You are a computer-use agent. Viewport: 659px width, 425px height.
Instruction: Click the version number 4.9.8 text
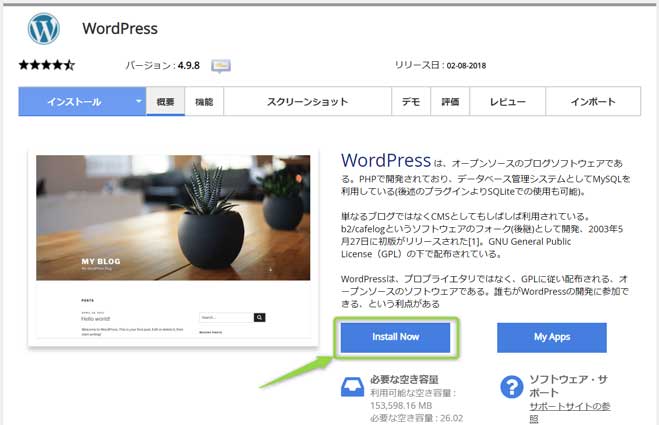(x=189, y=66)
